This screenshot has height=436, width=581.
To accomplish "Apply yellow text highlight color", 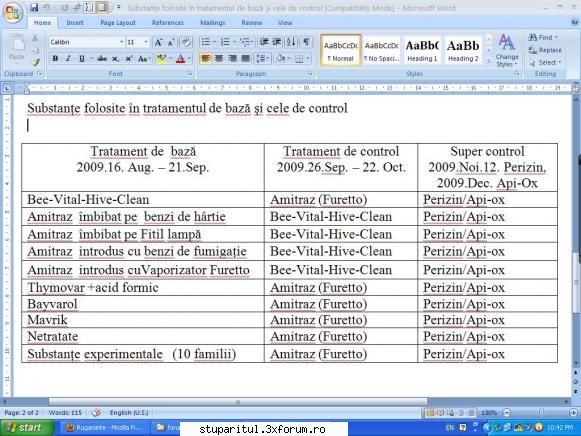I will coord(162,59).
